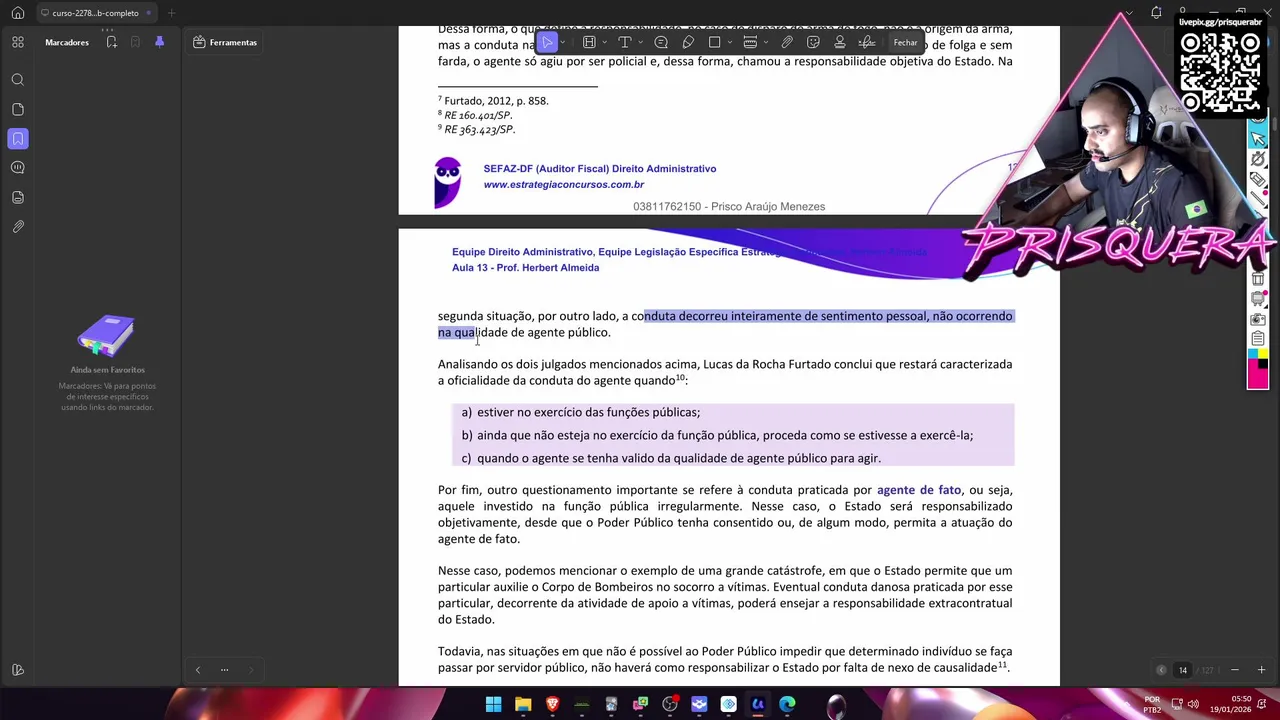Select the eraser tool in overlay drawing toolbar
Viewport: 1280px width, 720px height.
(1258, 179)
